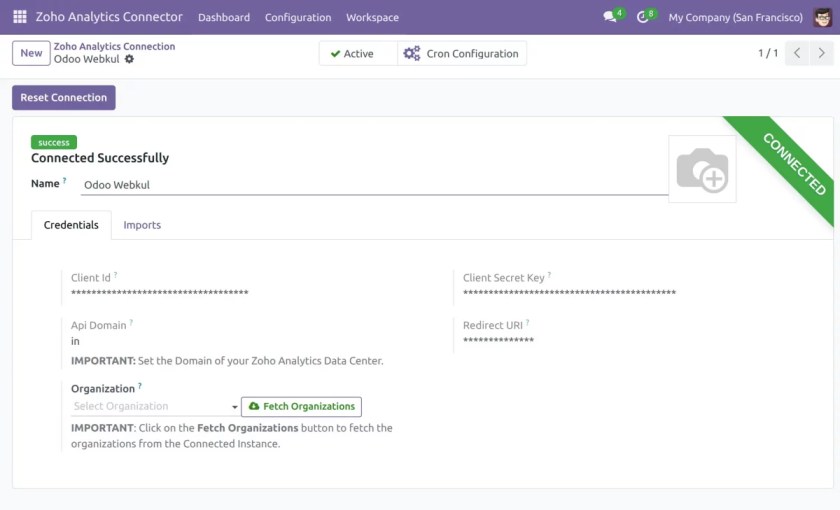Open the activities clock icon
This screenshot has height=510, width=840.
[642, 17]
